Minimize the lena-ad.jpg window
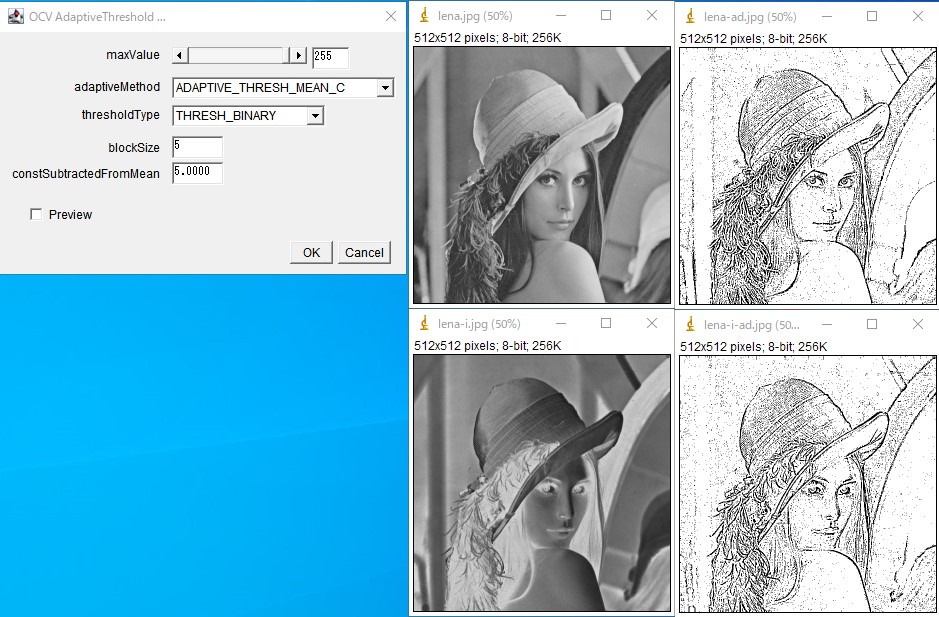The height and width of the screenshot is (617, 939). pos(826,17)
